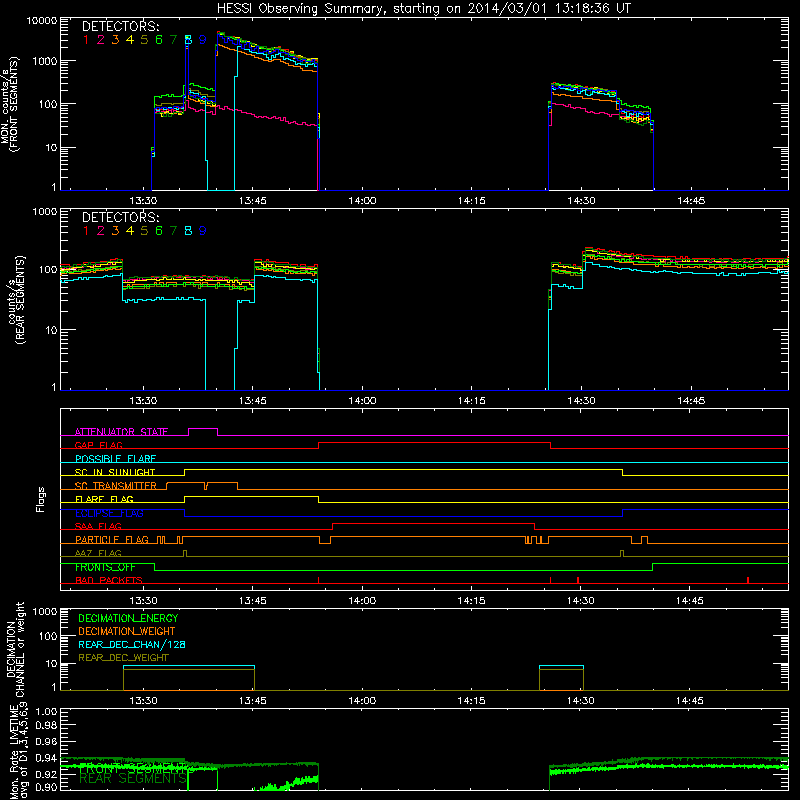Click the 0.92 livetime tick label
The width and height of the screenshot is (800, 800).
click(46, 774)
